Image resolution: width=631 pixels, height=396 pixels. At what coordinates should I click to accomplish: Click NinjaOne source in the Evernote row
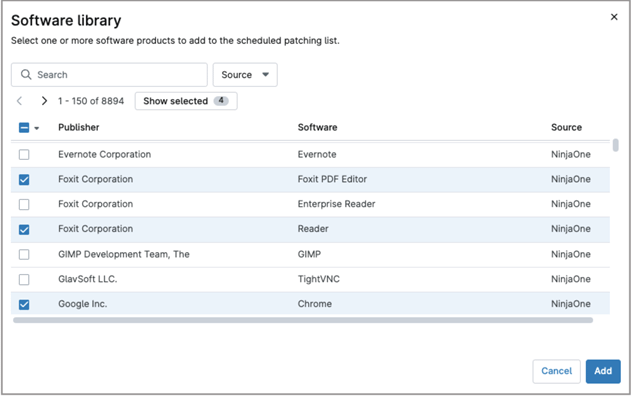[571, 154]
